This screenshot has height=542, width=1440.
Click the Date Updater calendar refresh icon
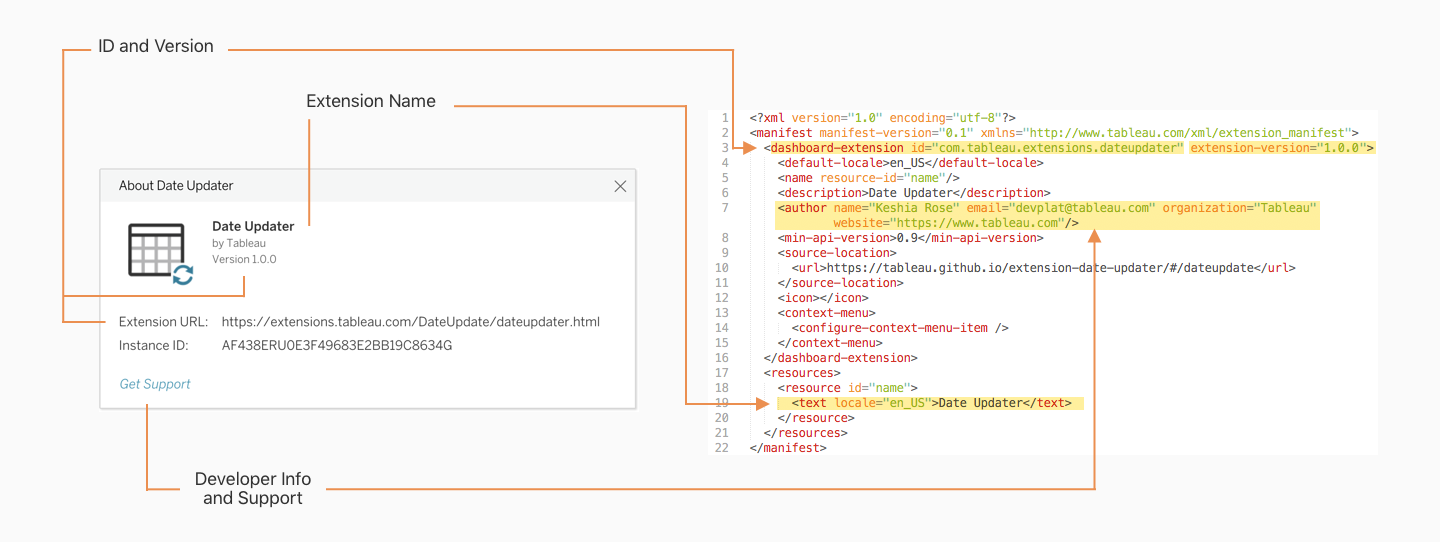(x=161, y=254)
